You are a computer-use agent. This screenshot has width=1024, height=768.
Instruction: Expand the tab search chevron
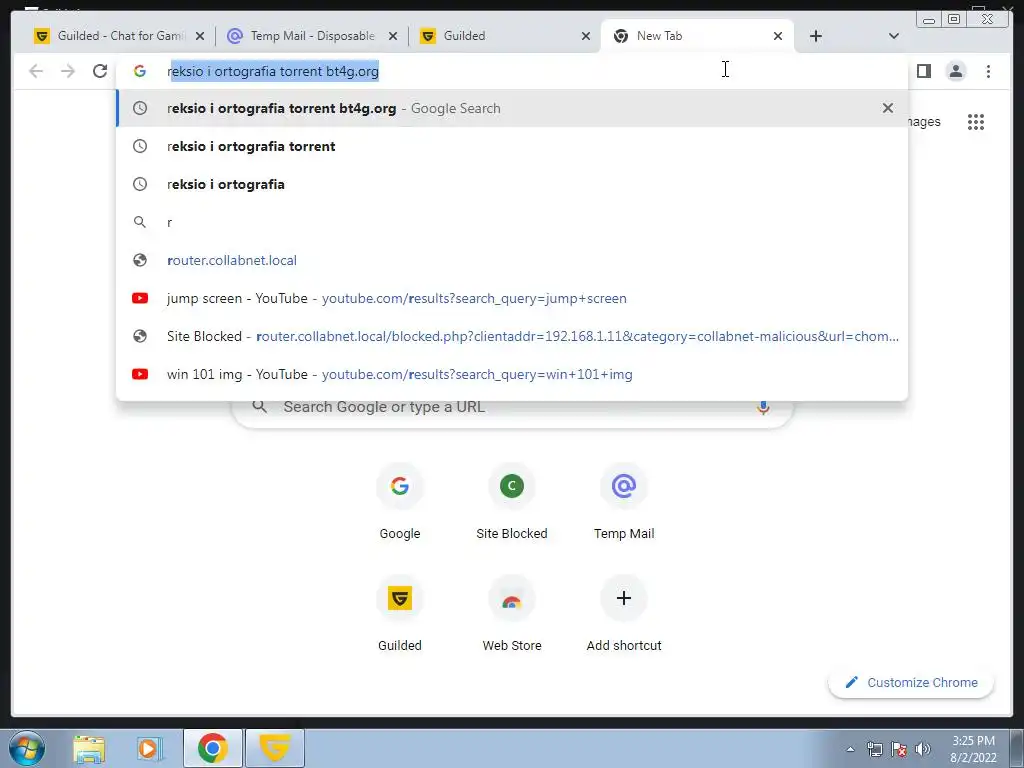tap(894, 36)
